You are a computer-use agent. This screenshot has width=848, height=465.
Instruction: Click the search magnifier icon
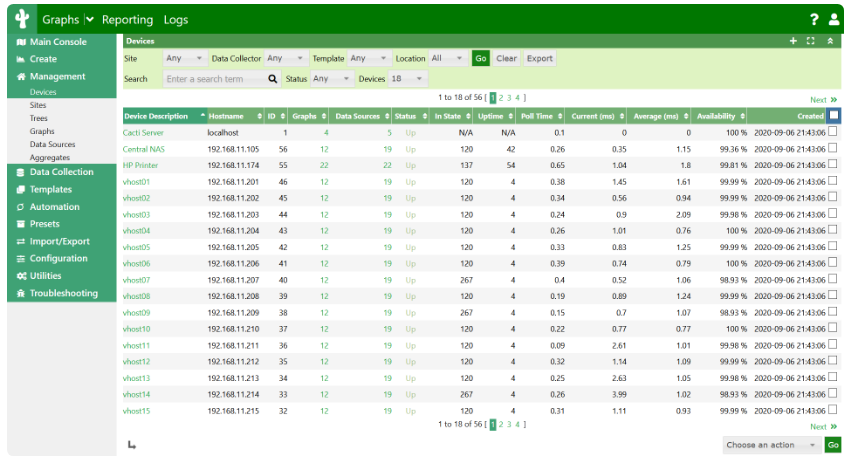pyautogui.click(x=273, y=79)
